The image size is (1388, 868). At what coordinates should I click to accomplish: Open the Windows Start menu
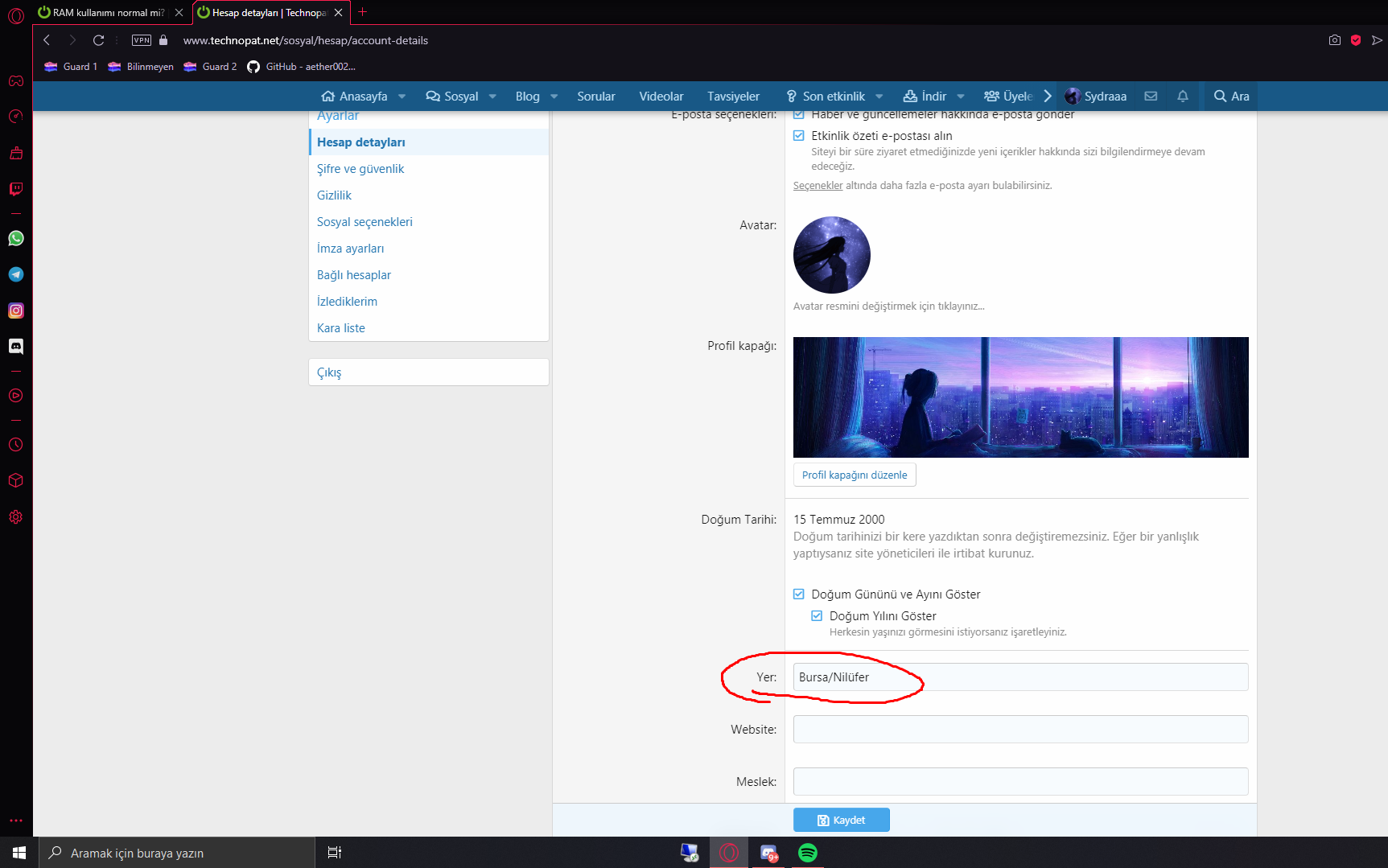19,853
